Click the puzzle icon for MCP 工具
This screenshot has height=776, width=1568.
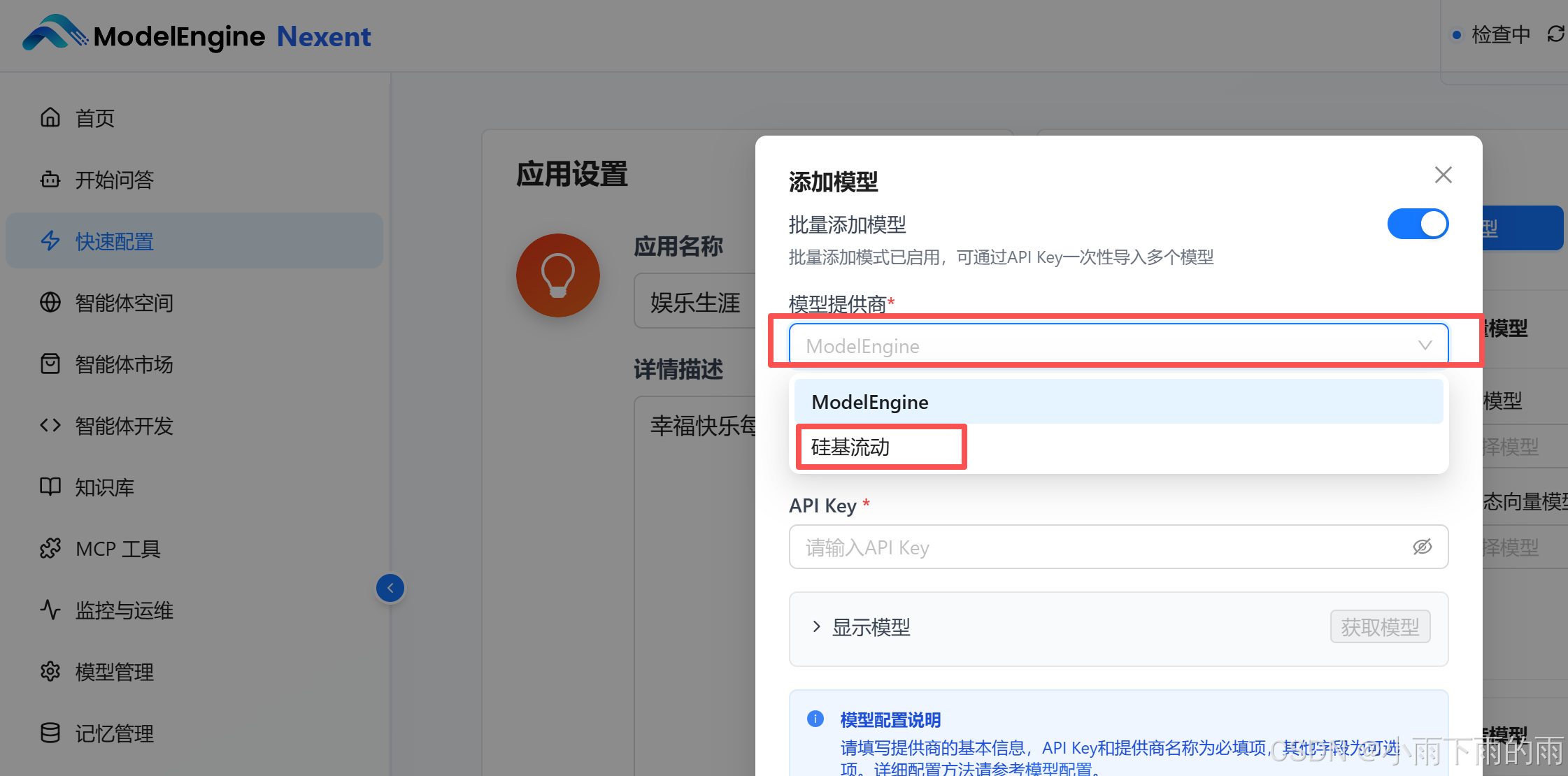pos(50,549)
